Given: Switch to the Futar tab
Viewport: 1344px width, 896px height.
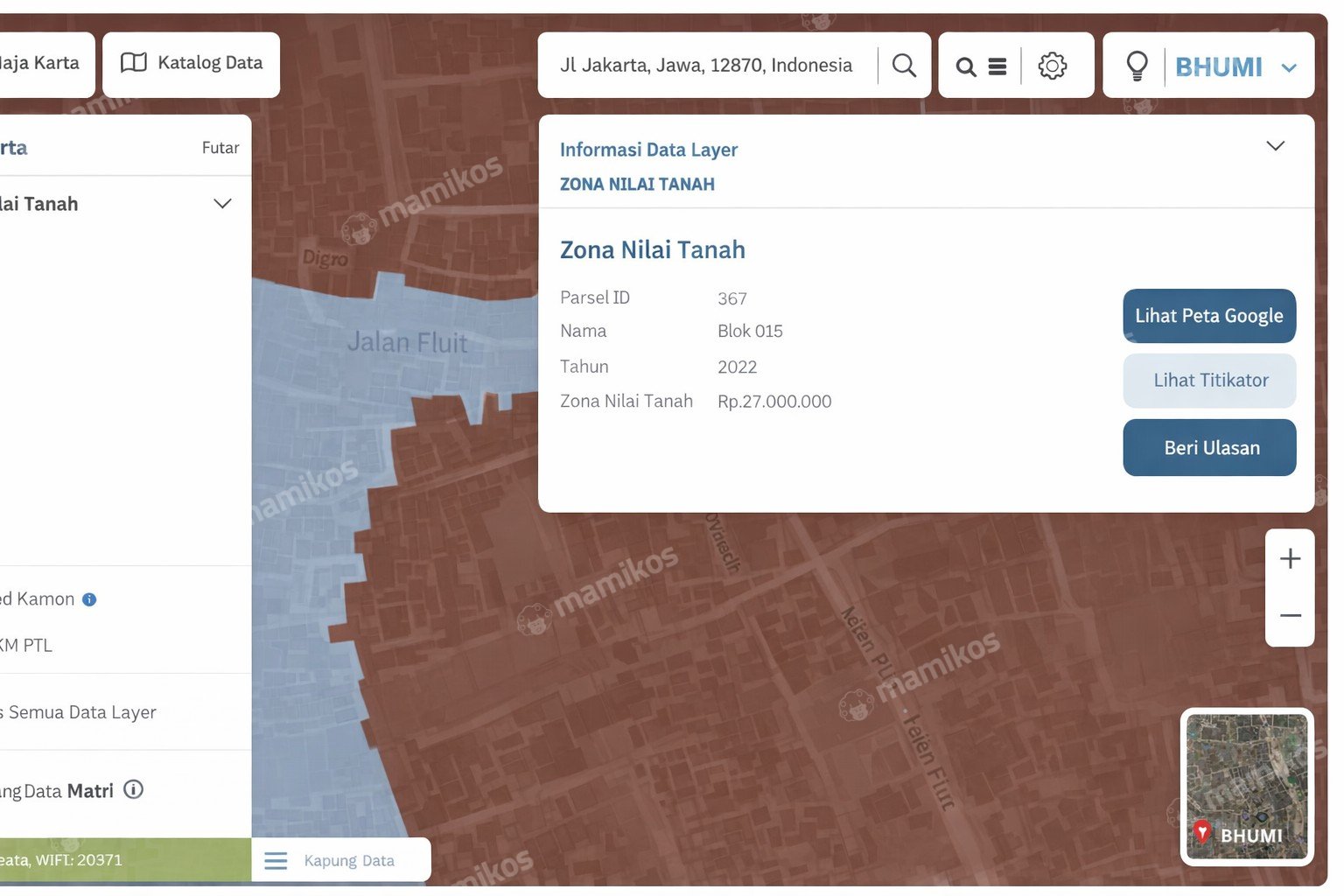Looking at the screenshot, I should [220, 148].
